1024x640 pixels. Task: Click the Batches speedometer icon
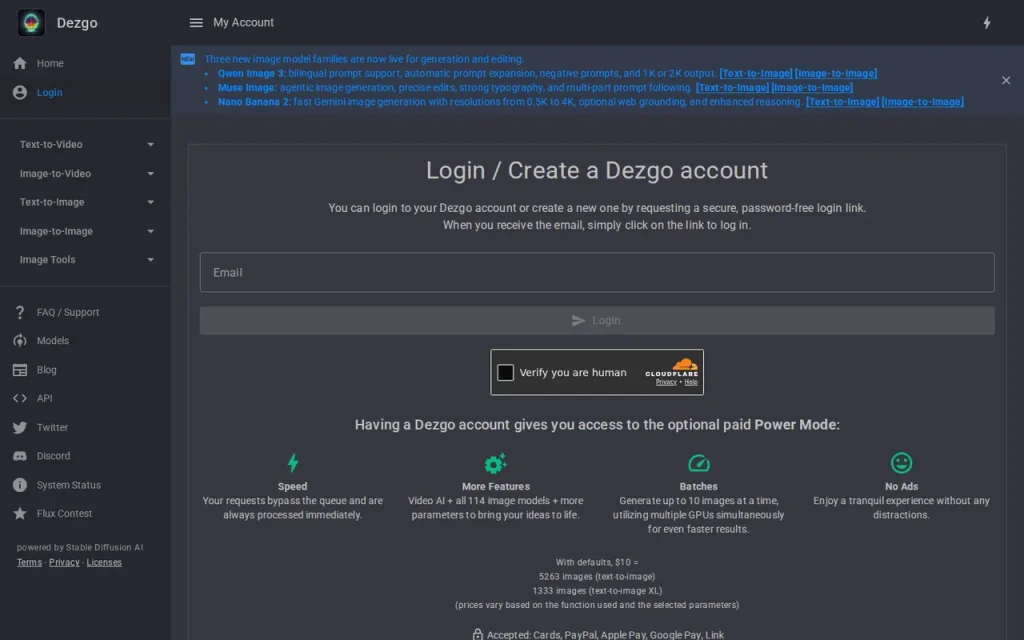point(699,463)
